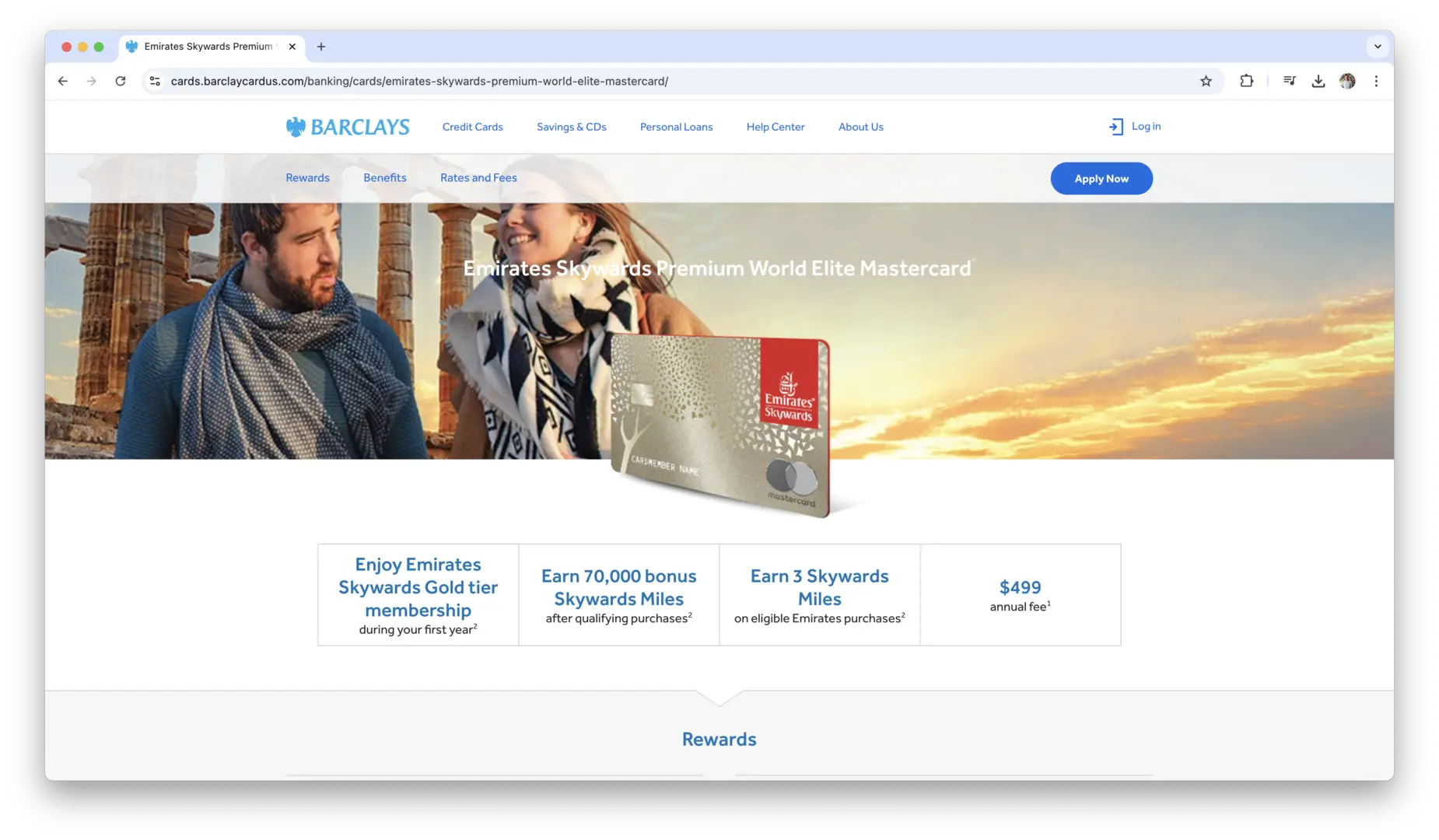Click the Rewards section heading

[x=719, y=739]
